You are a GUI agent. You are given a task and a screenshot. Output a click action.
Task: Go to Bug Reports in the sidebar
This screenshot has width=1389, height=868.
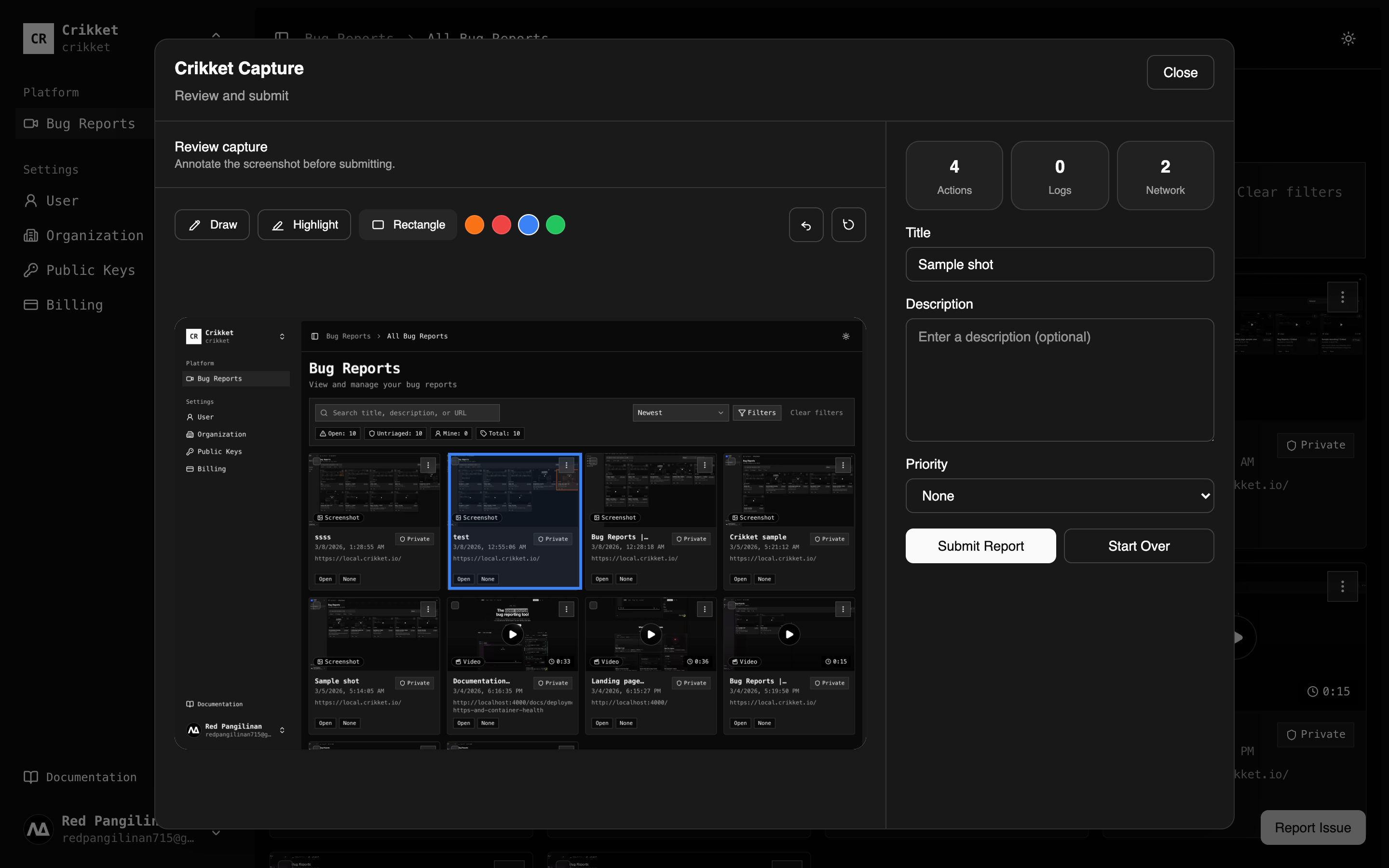coord(90,123)
